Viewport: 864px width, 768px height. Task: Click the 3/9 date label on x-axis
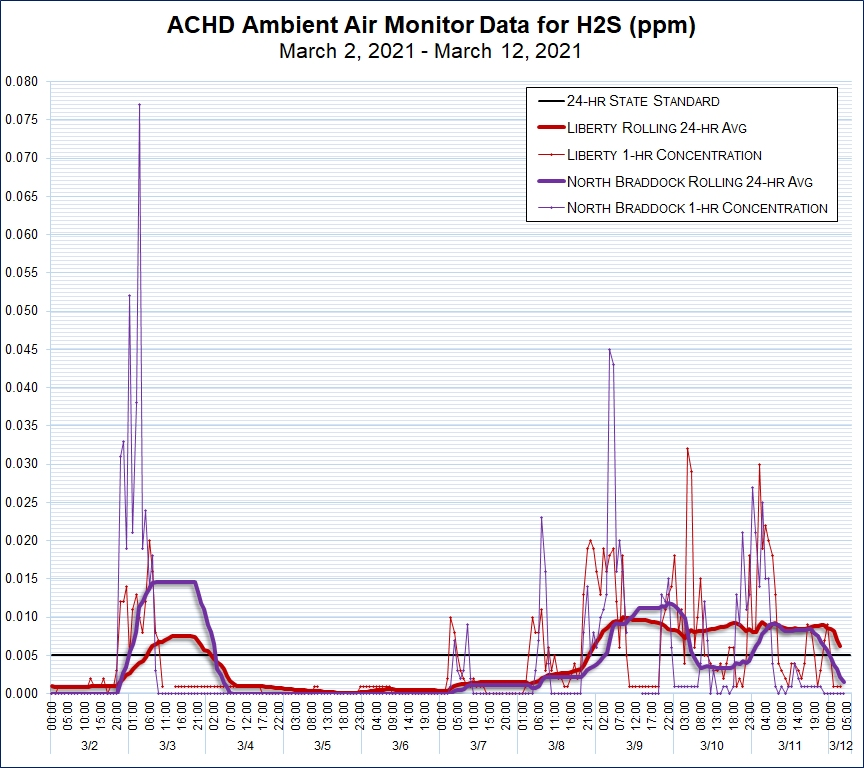point(634,747)
